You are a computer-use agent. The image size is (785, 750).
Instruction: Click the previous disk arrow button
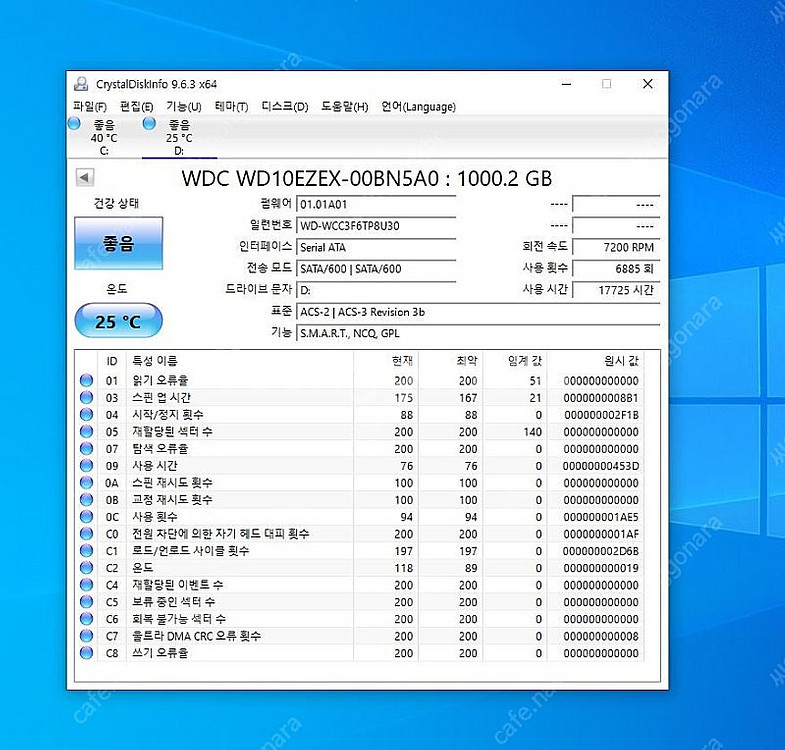coord(85,177)
